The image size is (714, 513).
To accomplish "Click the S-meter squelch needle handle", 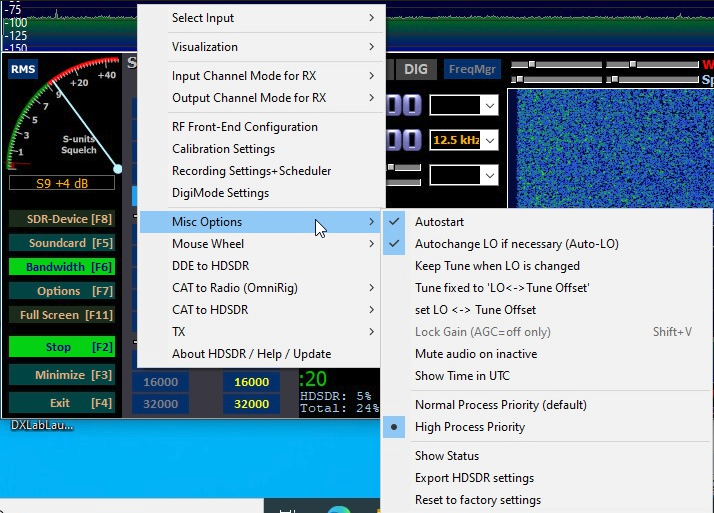I will point(117,169).
